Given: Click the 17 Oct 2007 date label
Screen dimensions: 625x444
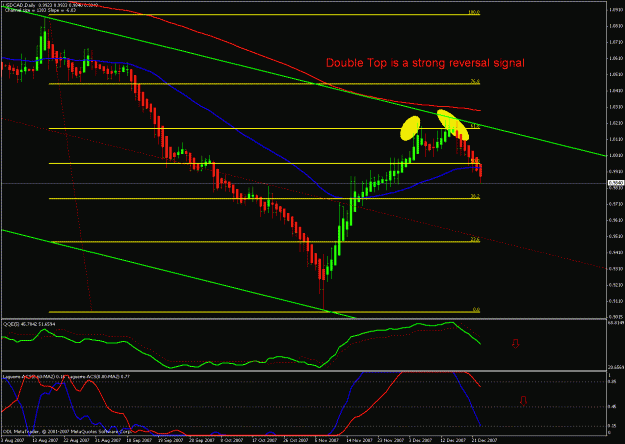Looking at the screenshot, I should (x=265, y=440).
